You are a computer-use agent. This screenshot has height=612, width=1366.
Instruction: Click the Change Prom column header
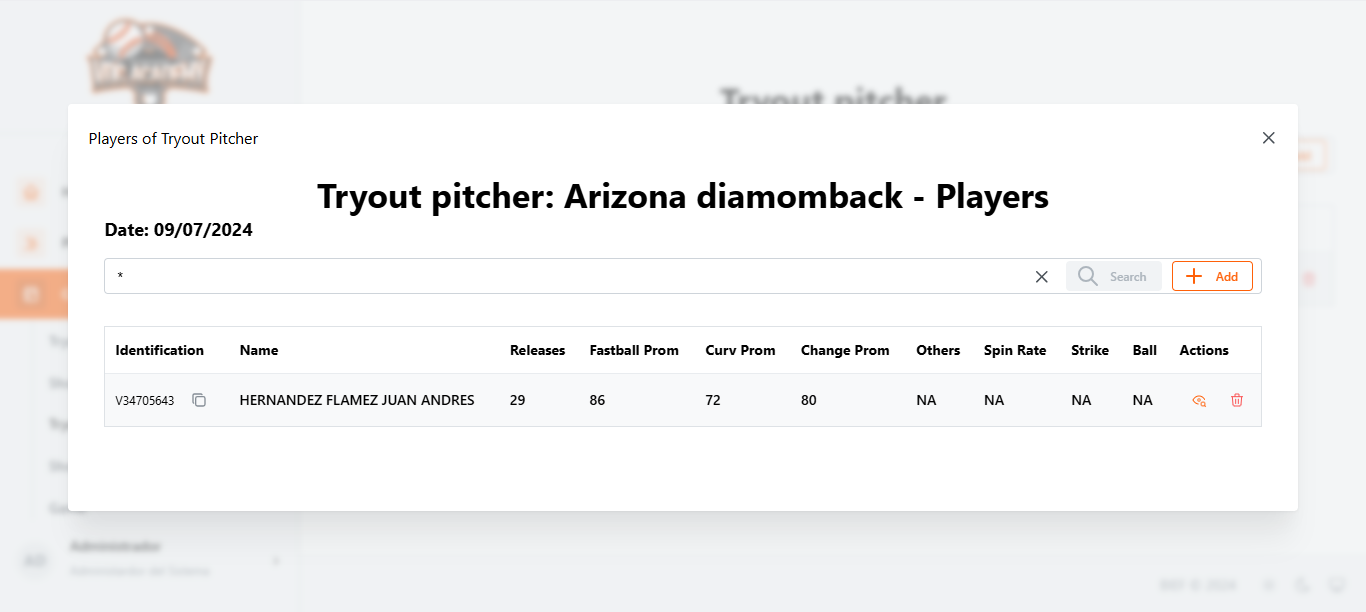click(x=845, y=350)
